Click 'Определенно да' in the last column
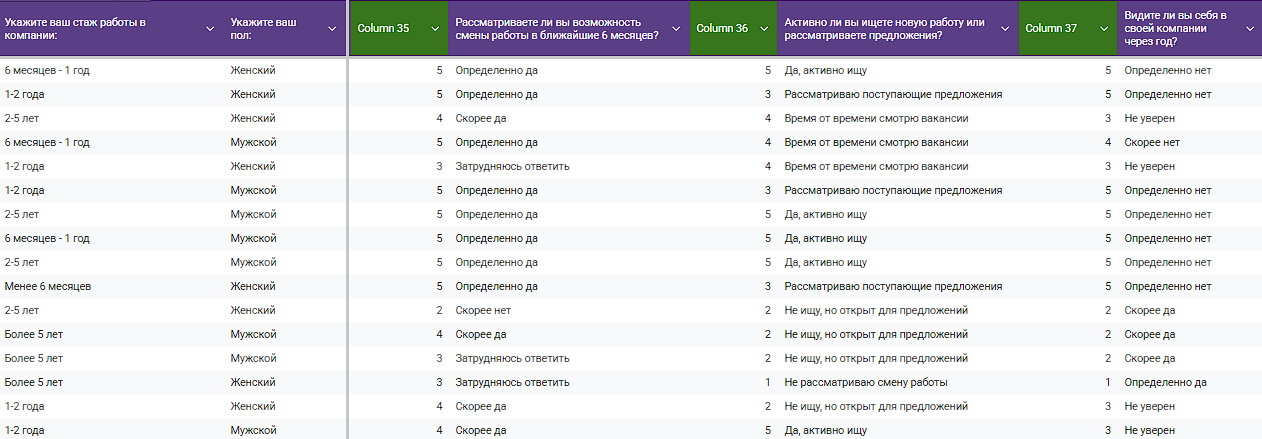 [1165, 382]
